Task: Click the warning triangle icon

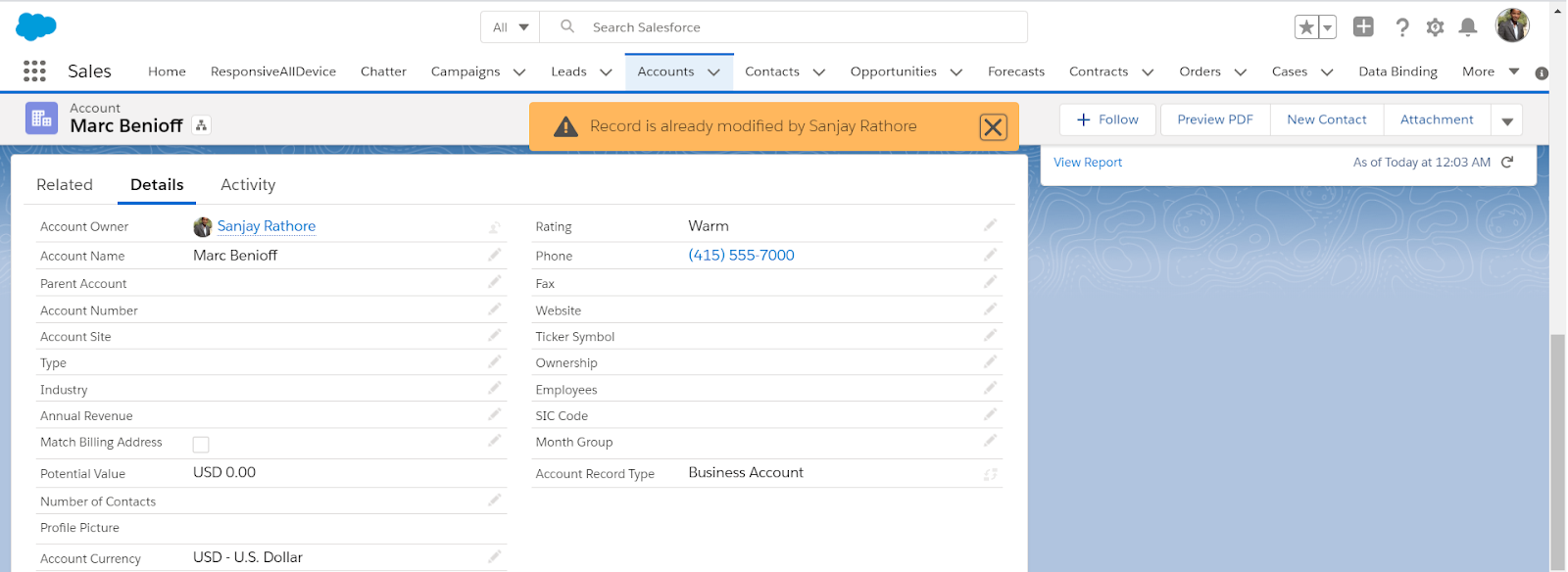Action: [x=565, y=126]
